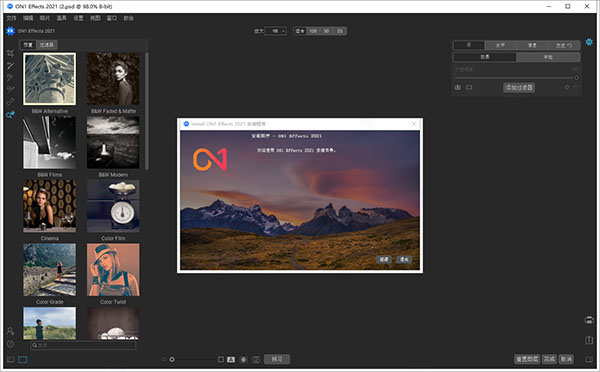The width and height of the screenshot is (600, 372).
Task: Click left button in installer dialog
Action: [x=384, y=259]
